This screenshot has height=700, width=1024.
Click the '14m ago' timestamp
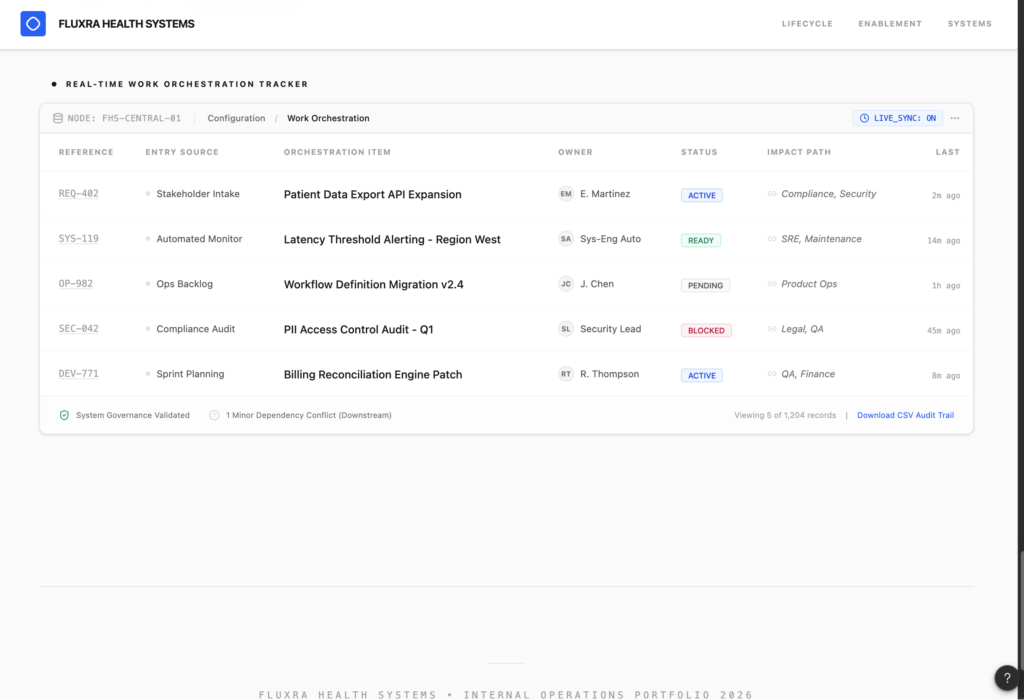tap(943, 240)
